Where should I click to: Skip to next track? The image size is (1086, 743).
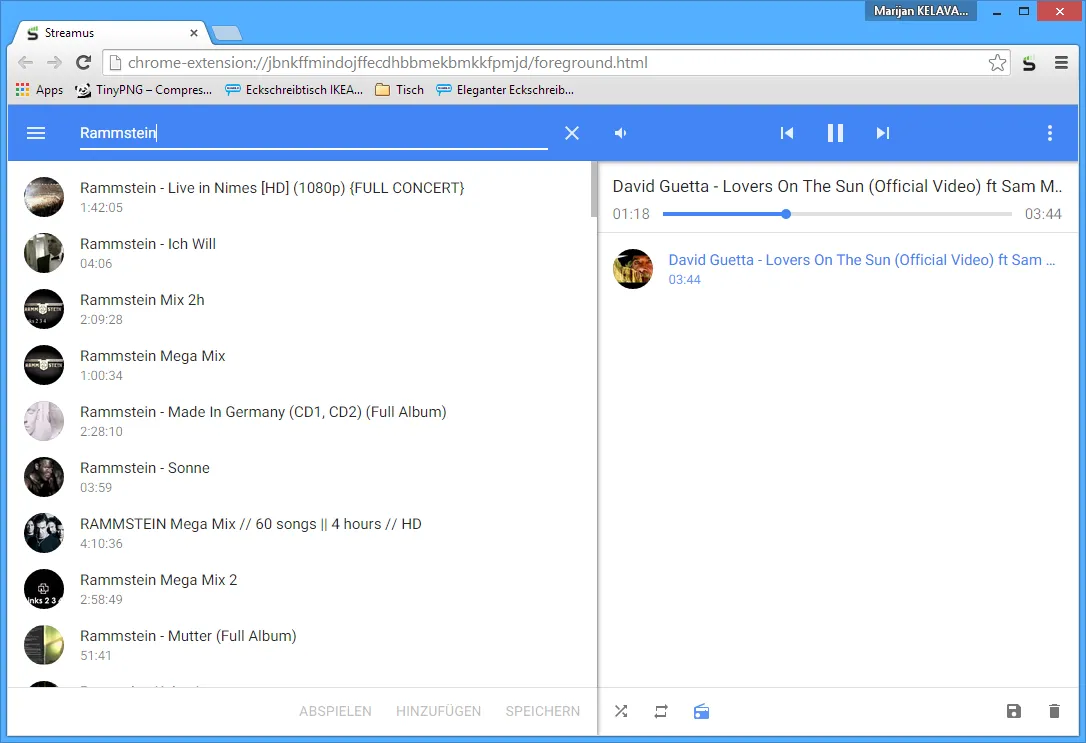click(882, 133)
